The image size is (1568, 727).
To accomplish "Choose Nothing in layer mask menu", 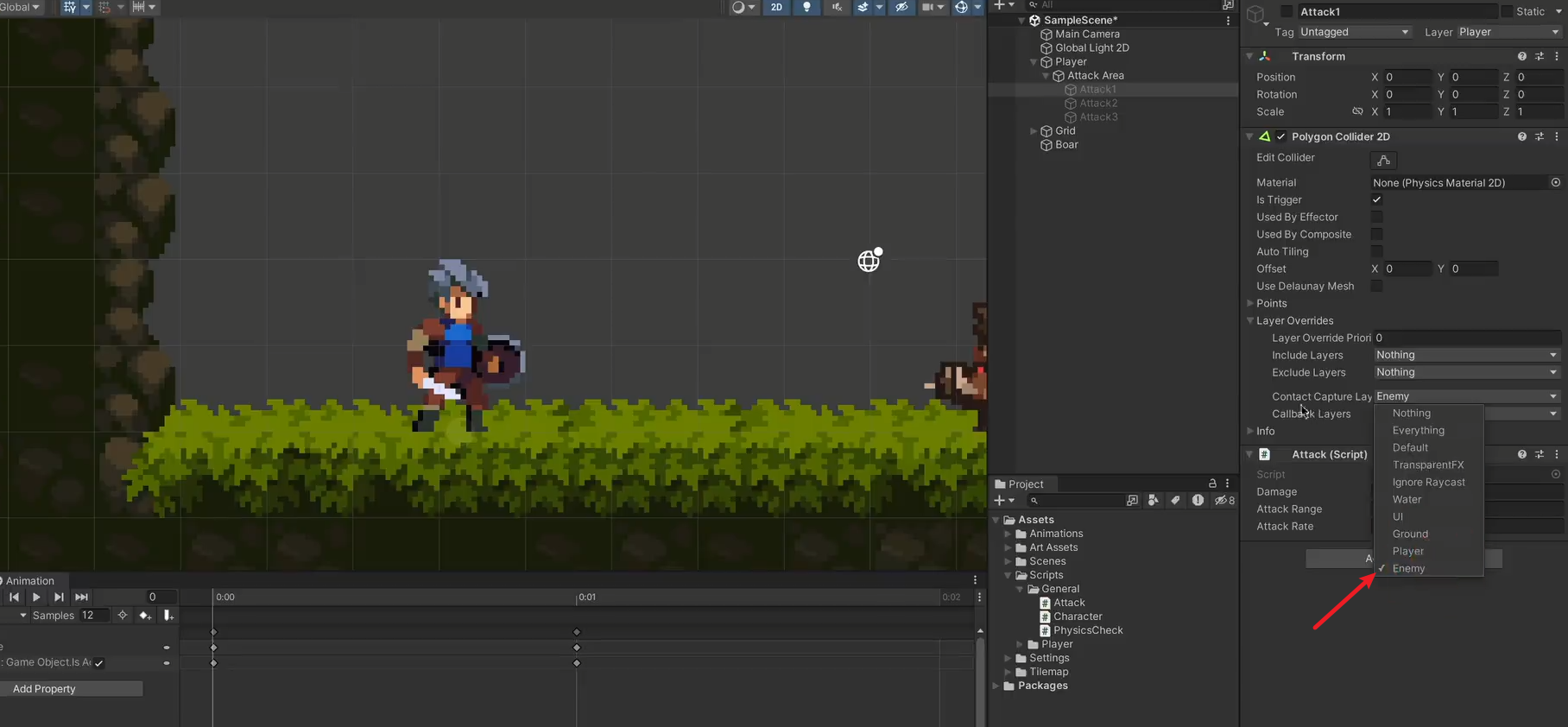I will pos(1429,413).
